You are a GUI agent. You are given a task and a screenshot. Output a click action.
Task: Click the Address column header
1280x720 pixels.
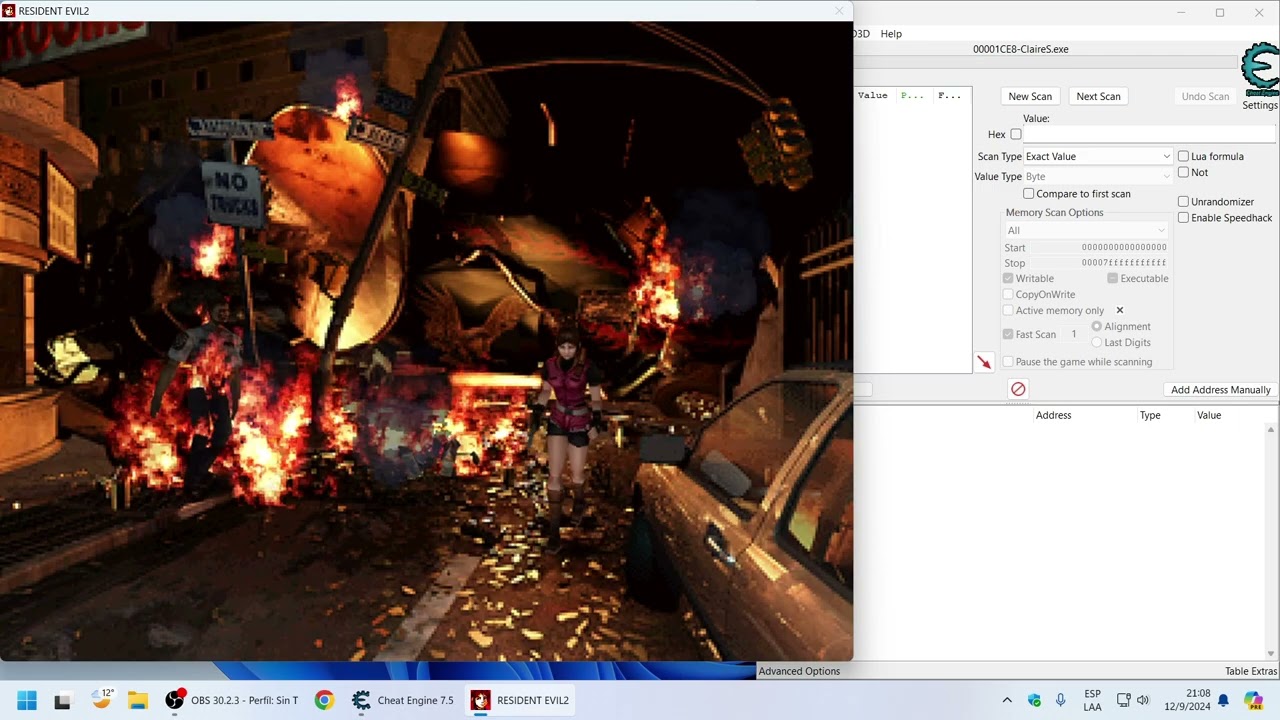1053,415
